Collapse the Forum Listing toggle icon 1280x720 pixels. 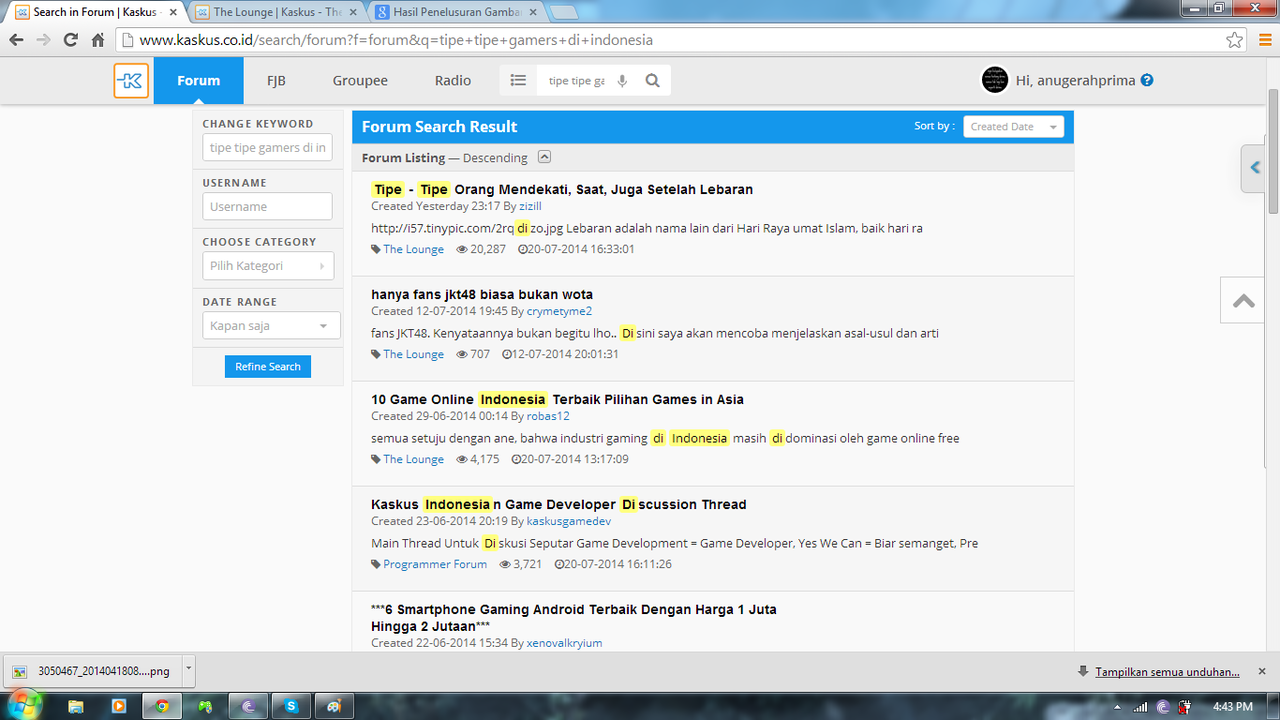[x=544, y=157]
